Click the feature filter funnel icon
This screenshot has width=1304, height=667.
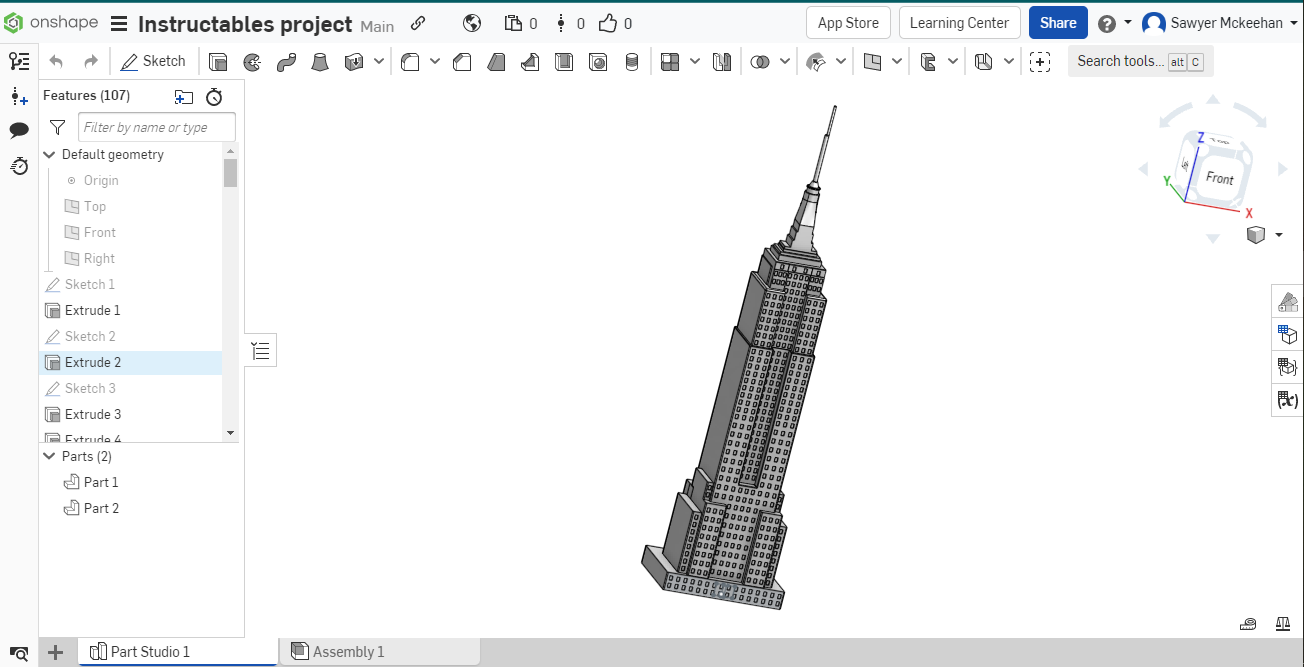tap(58, 128)
